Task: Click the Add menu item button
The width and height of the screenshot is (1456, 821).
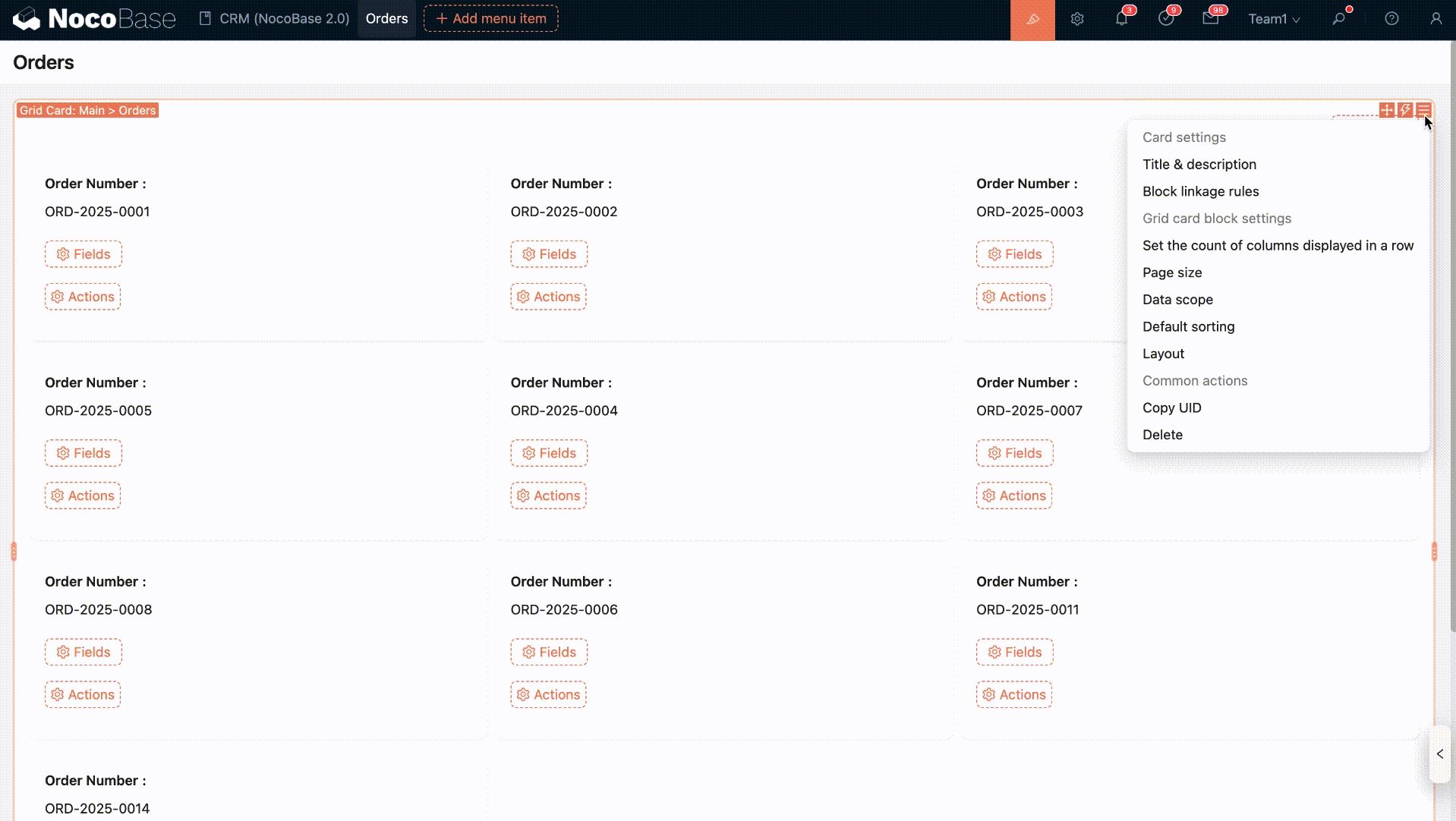Action: coord(491,19)
